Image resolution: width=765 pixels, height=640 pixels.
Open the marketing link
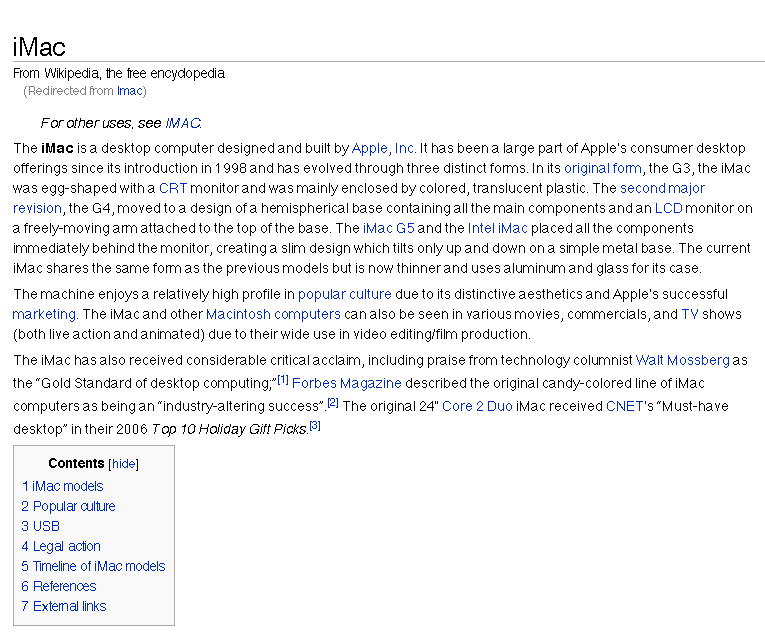click(44, 314)
